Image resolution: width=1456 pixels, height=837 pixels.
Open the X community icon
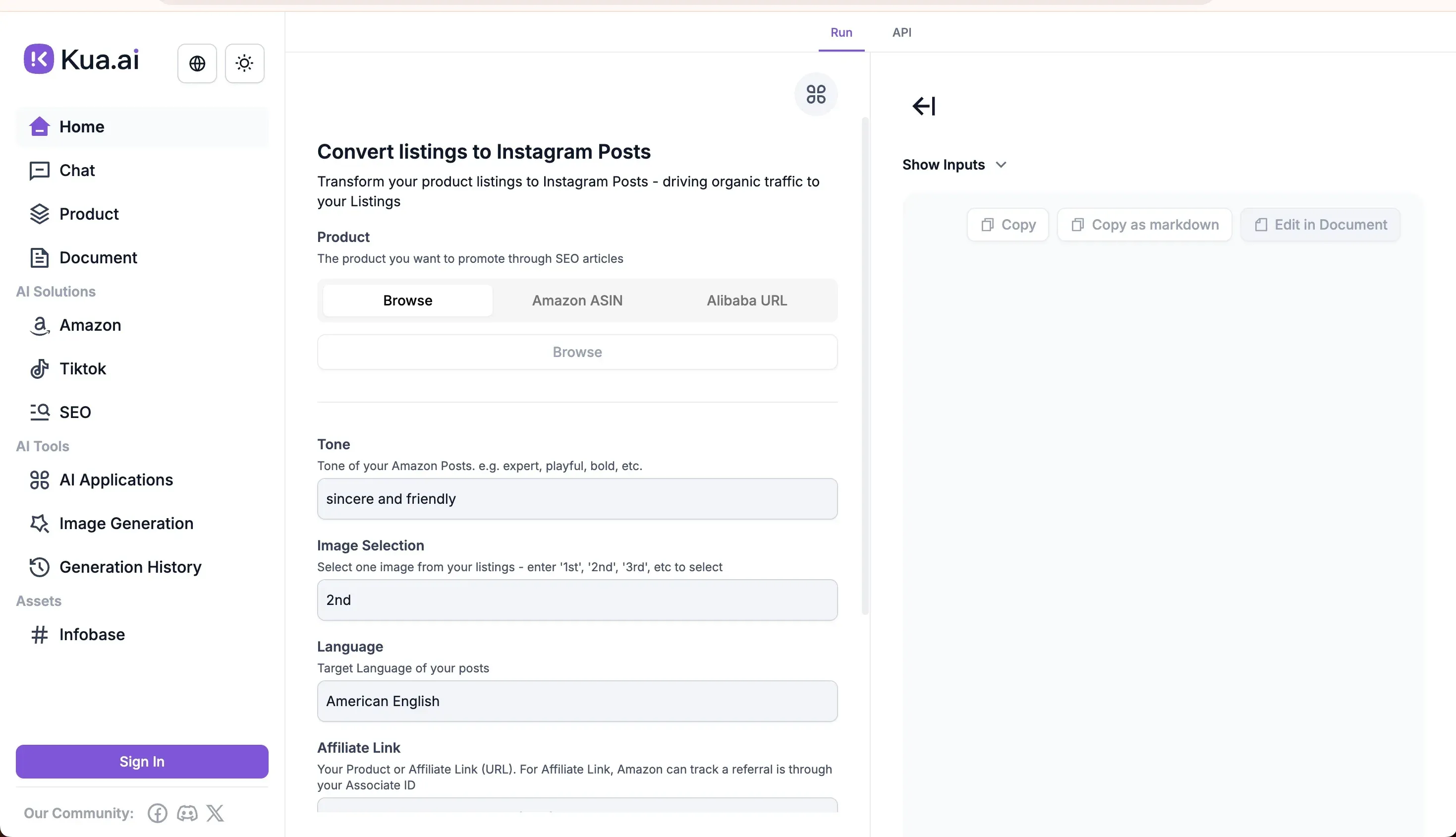[x=216, y=813]
